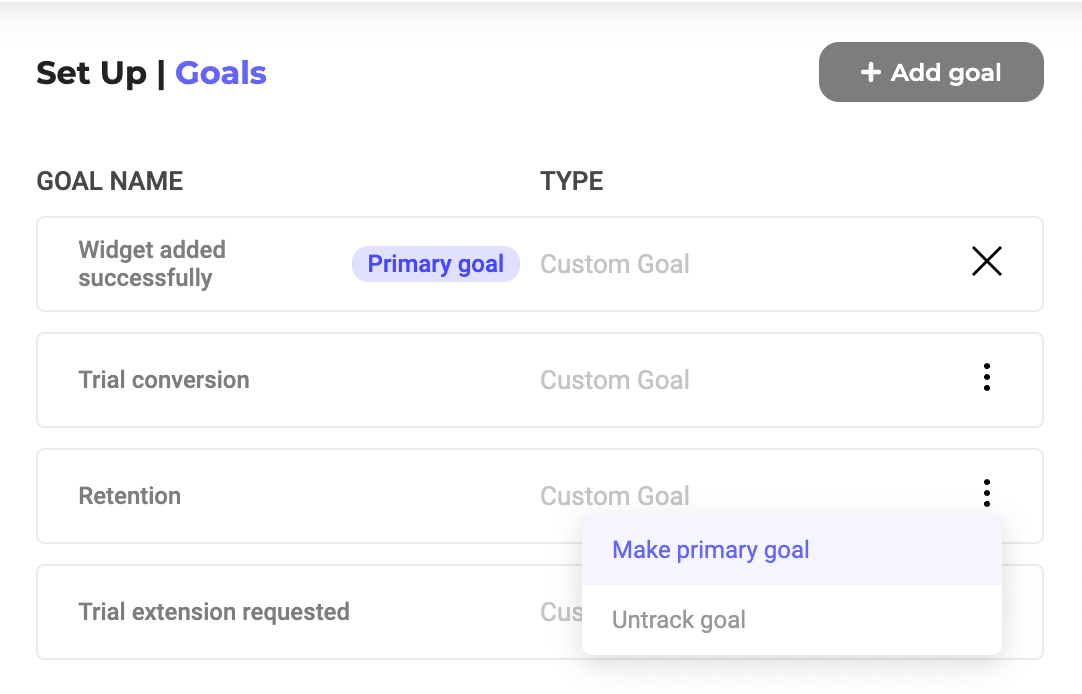The width and height of the screenshot is (1082, 694).
Task: Select the Trial extension requested goal
Action: 214,612
